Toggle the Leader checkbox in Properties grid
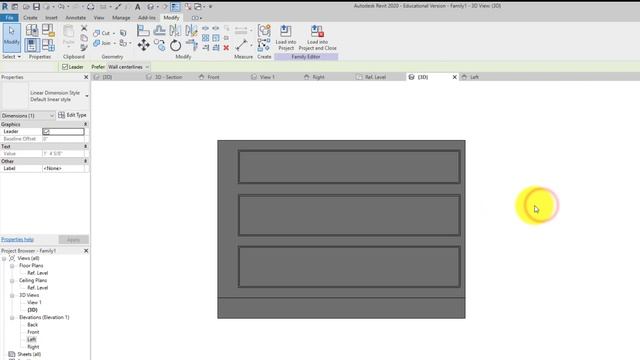 point(46,131)
